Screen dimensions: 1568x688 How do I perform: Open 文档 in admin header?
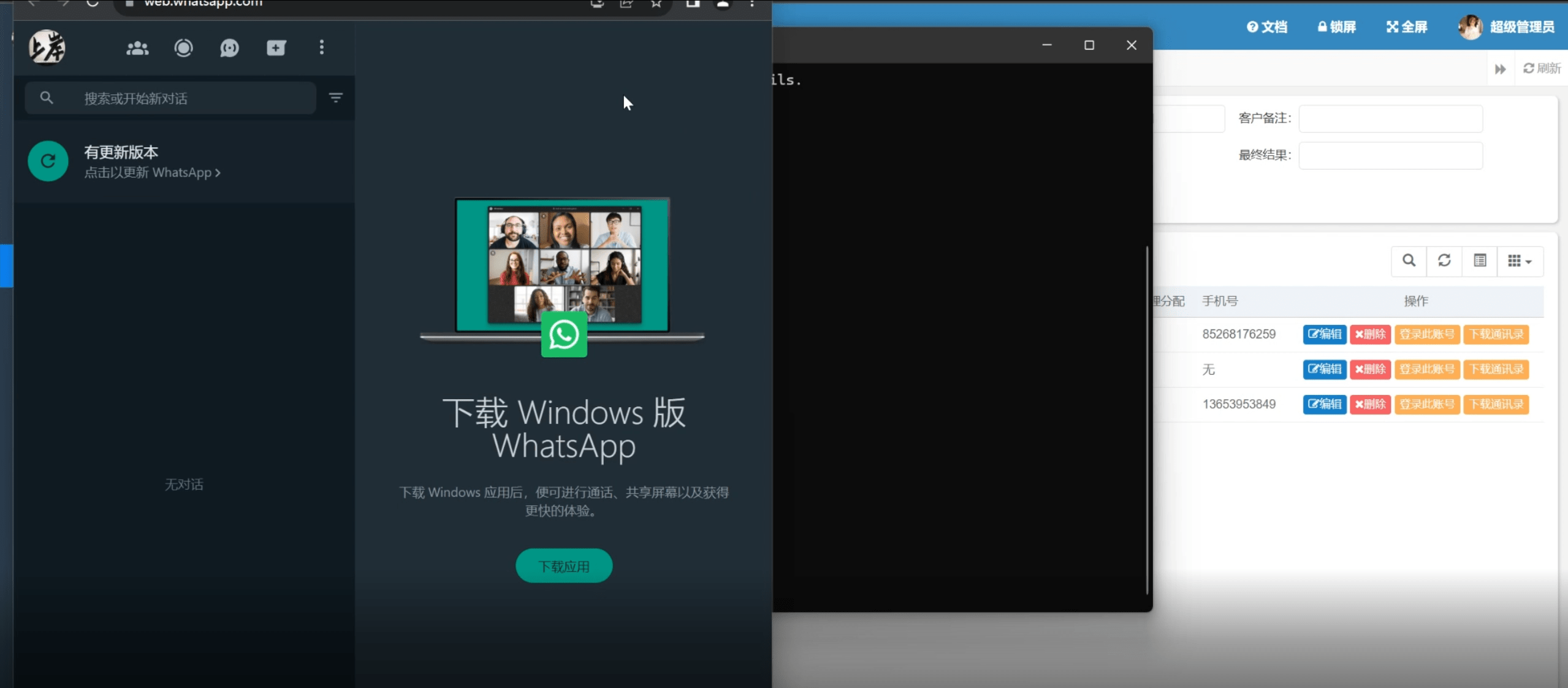coord(1267,27)
